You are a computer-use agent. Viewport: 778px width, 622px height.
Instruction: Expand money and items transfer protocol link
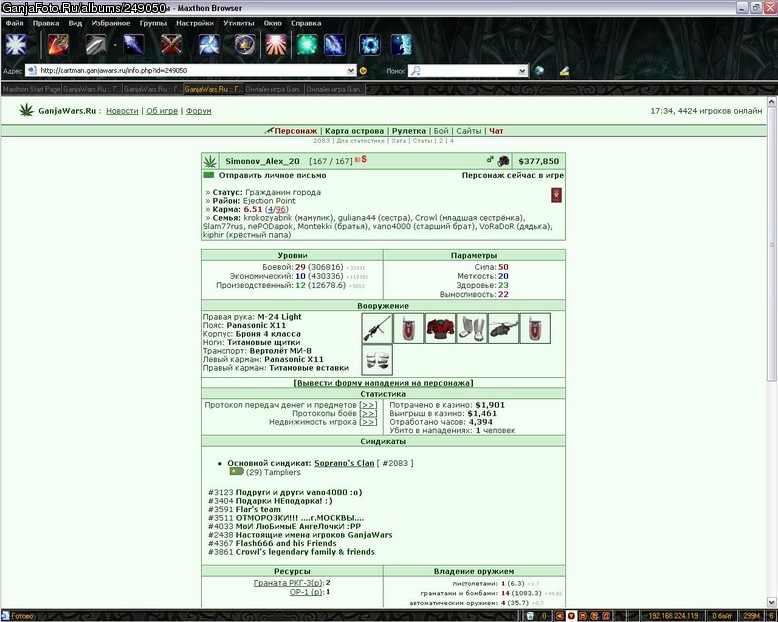[x=368, y=405]
